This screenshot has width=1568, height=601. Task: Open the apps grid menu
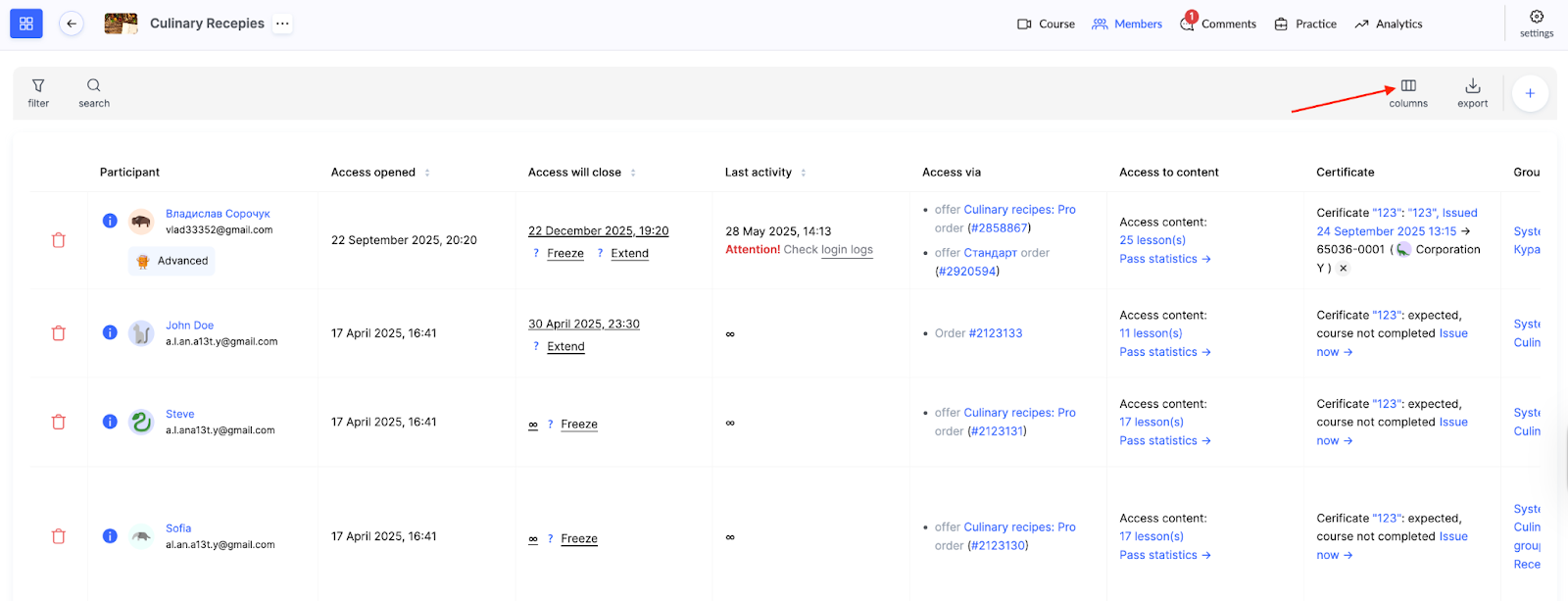click(26, 24)
